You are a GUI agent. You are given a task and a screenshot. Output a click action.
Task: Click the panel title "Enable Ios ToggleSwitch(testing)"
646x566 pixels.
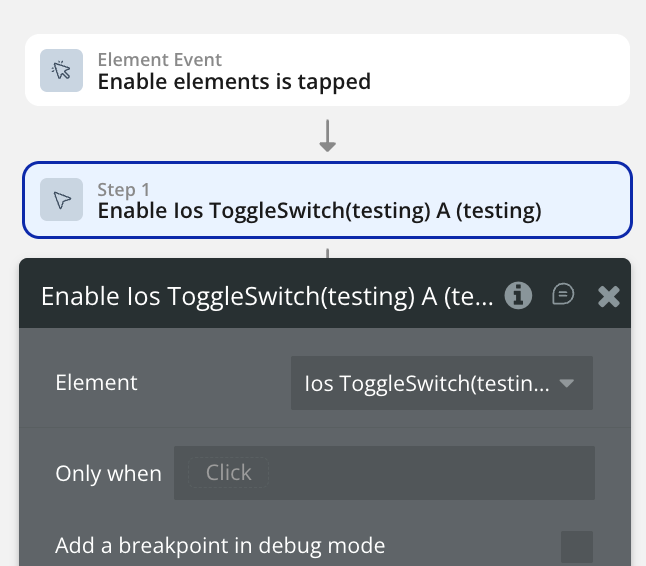coord(267,296)
